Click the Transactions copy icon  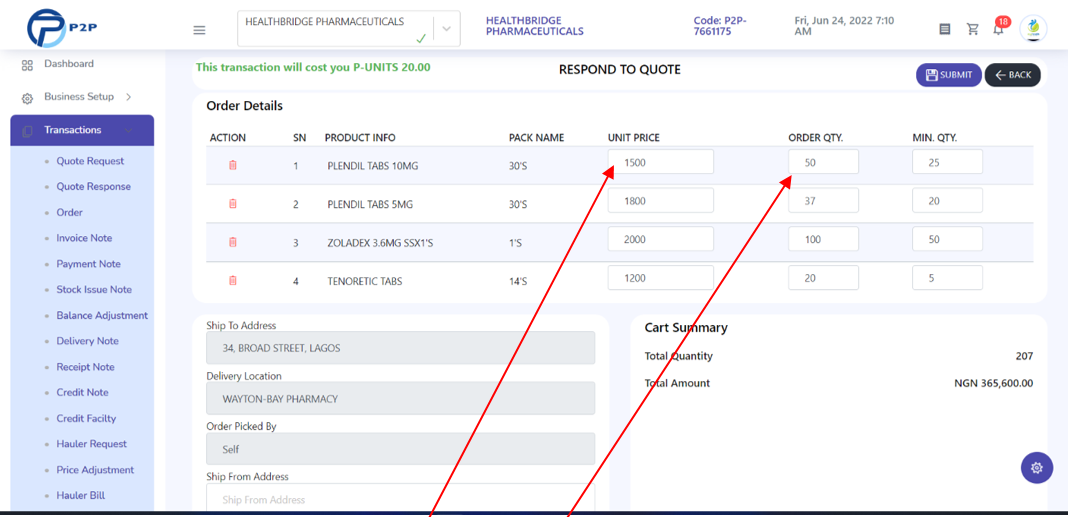coord(27,131)
